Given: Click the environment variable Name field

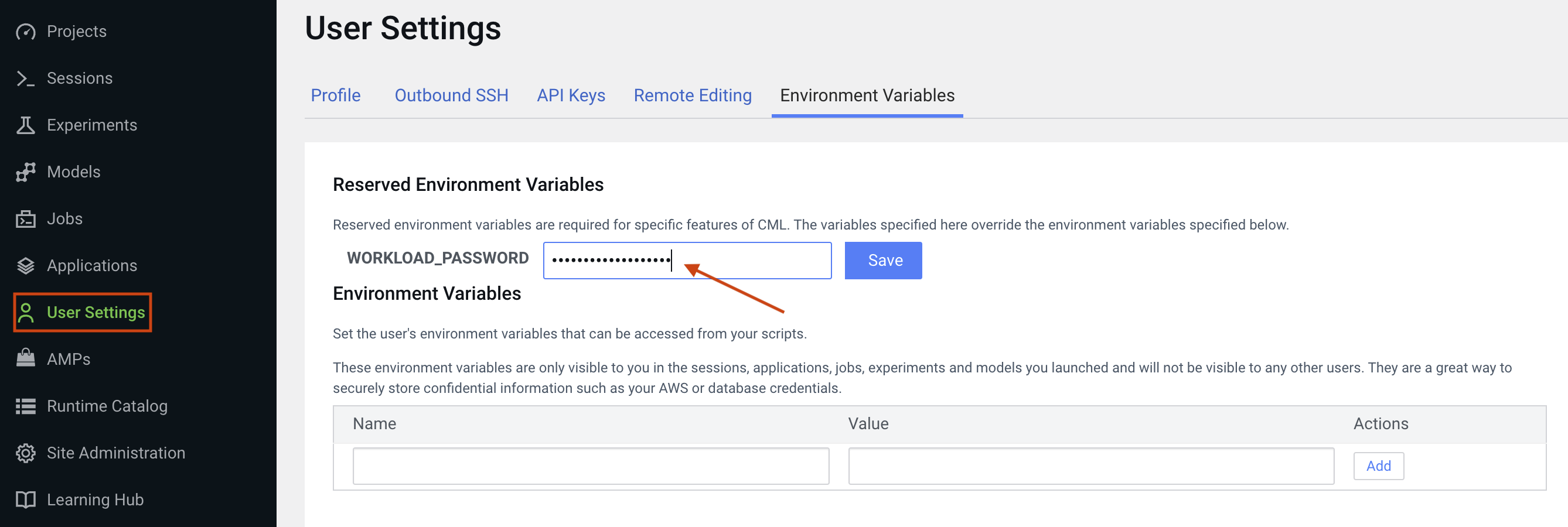Looking at the screenshot, I should (591, 466).
